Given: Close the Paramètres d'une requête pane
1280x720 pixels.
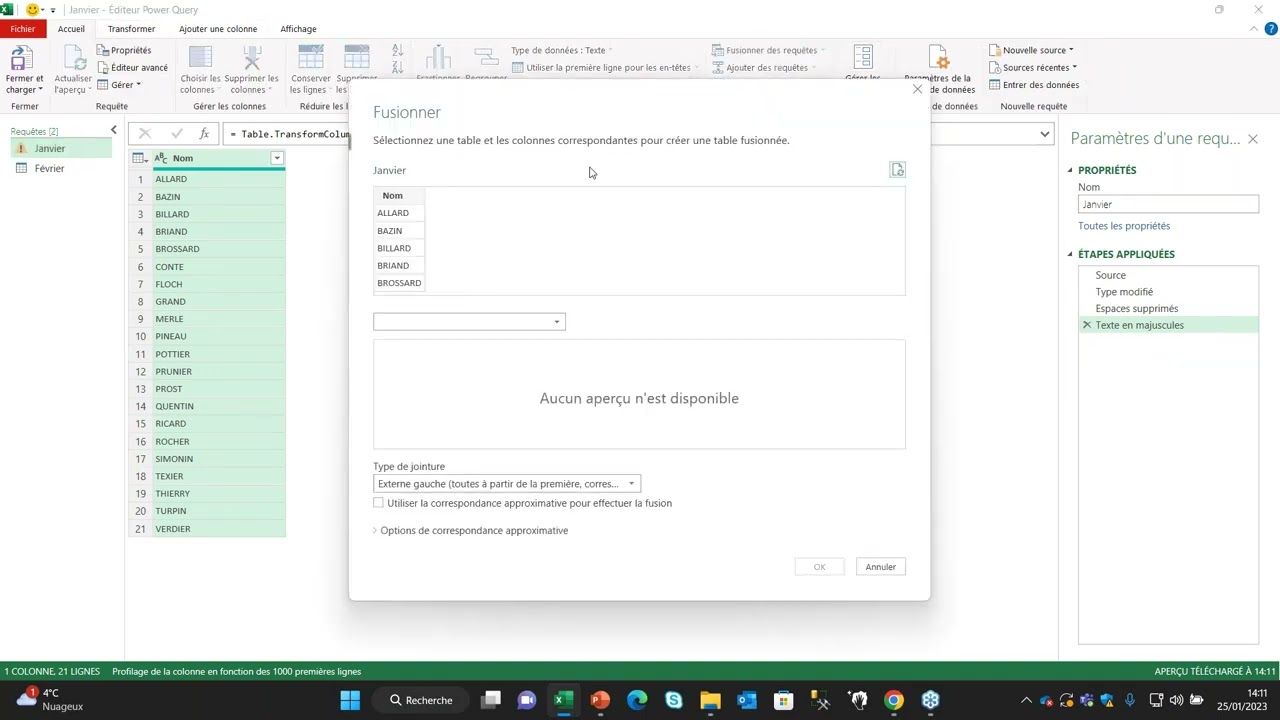Looking at the screenshot, I should coord(1253,139).
